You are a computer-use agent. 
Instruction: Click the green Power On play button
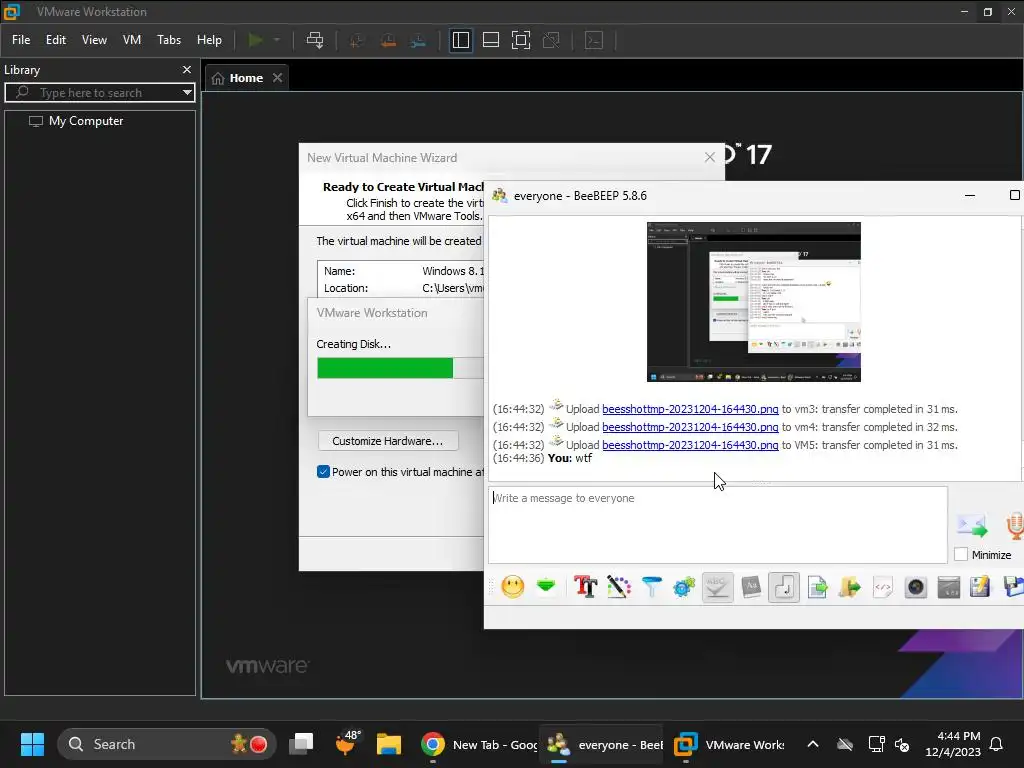255,40
